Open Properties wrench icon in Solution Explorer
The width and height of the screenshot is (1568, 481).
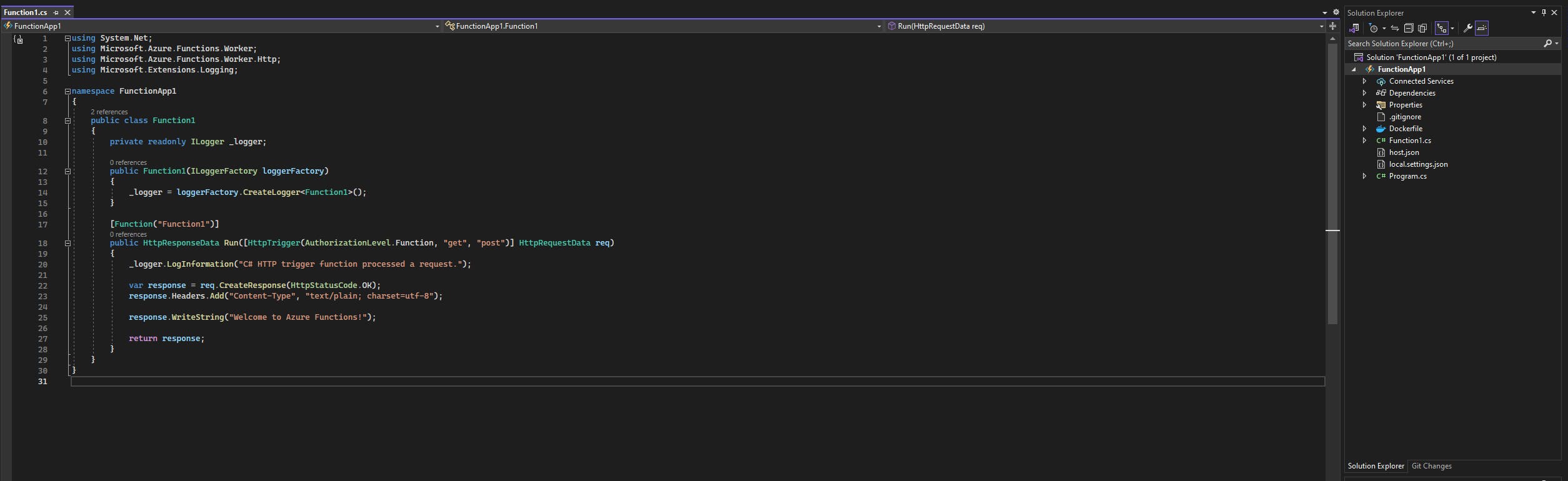[x=1467, y=28]
